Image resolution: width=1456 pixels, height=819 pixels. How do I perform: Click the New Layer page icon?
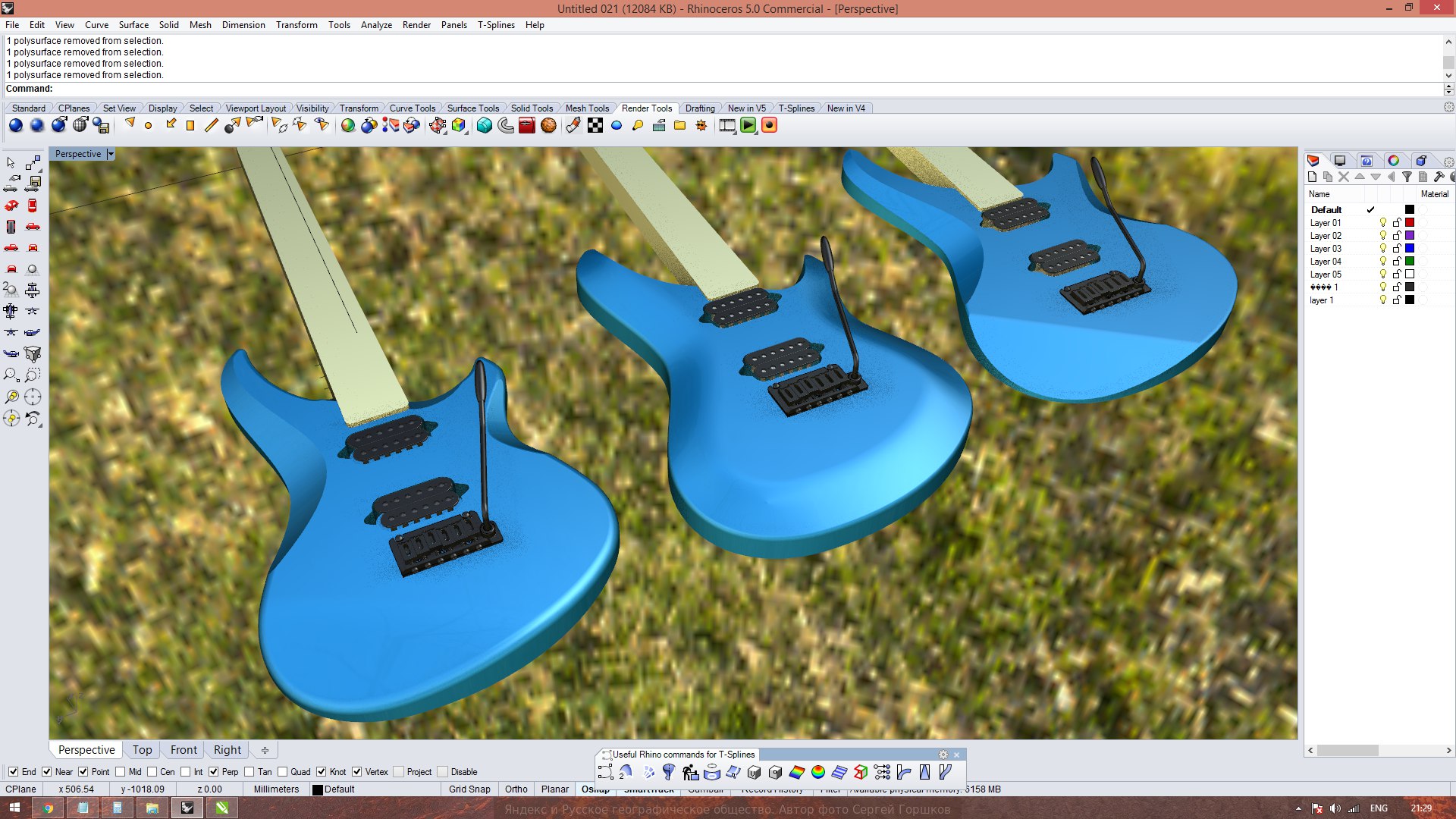(x=1313, y=177)
